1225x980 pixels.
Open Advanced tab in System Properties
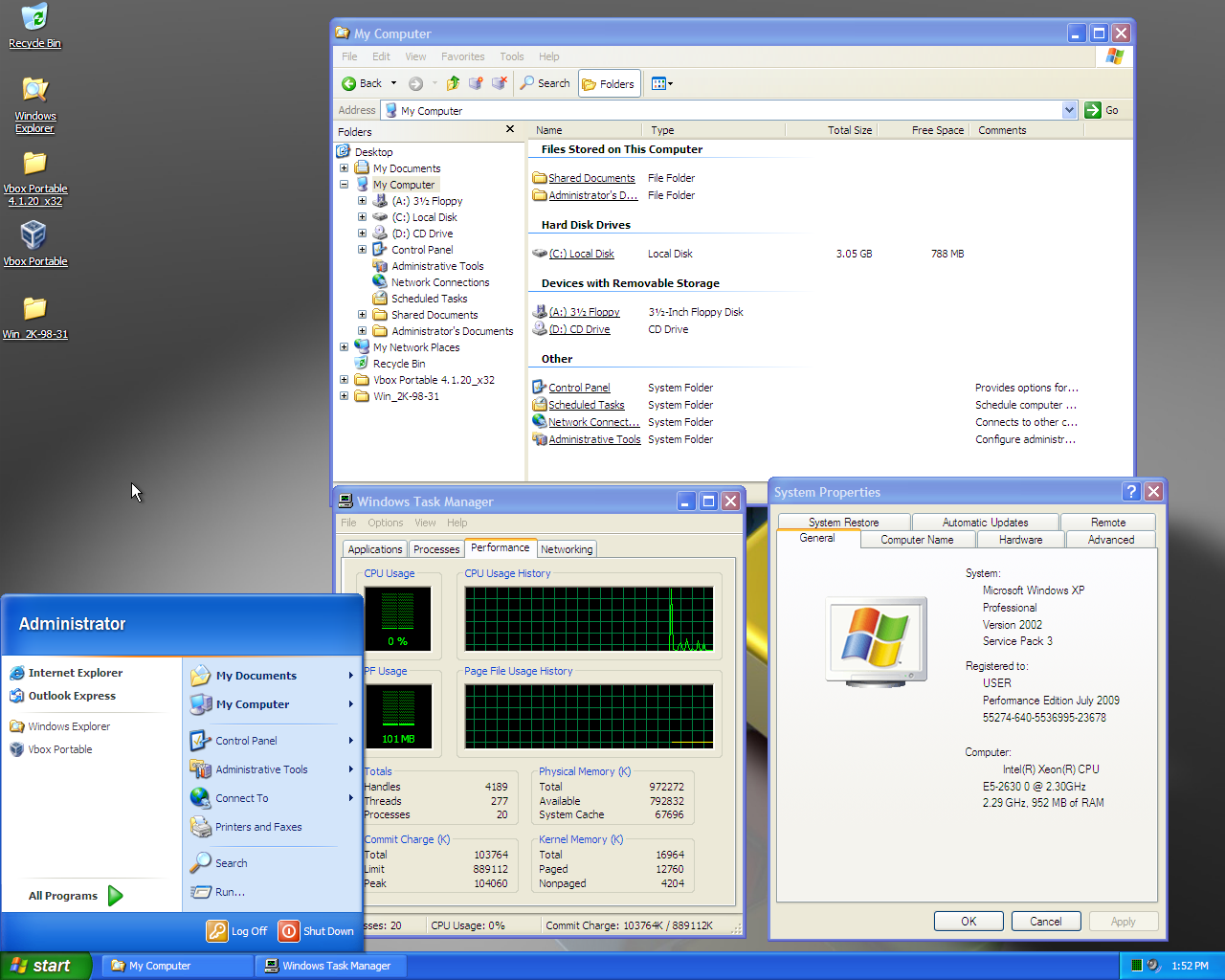1111,540
